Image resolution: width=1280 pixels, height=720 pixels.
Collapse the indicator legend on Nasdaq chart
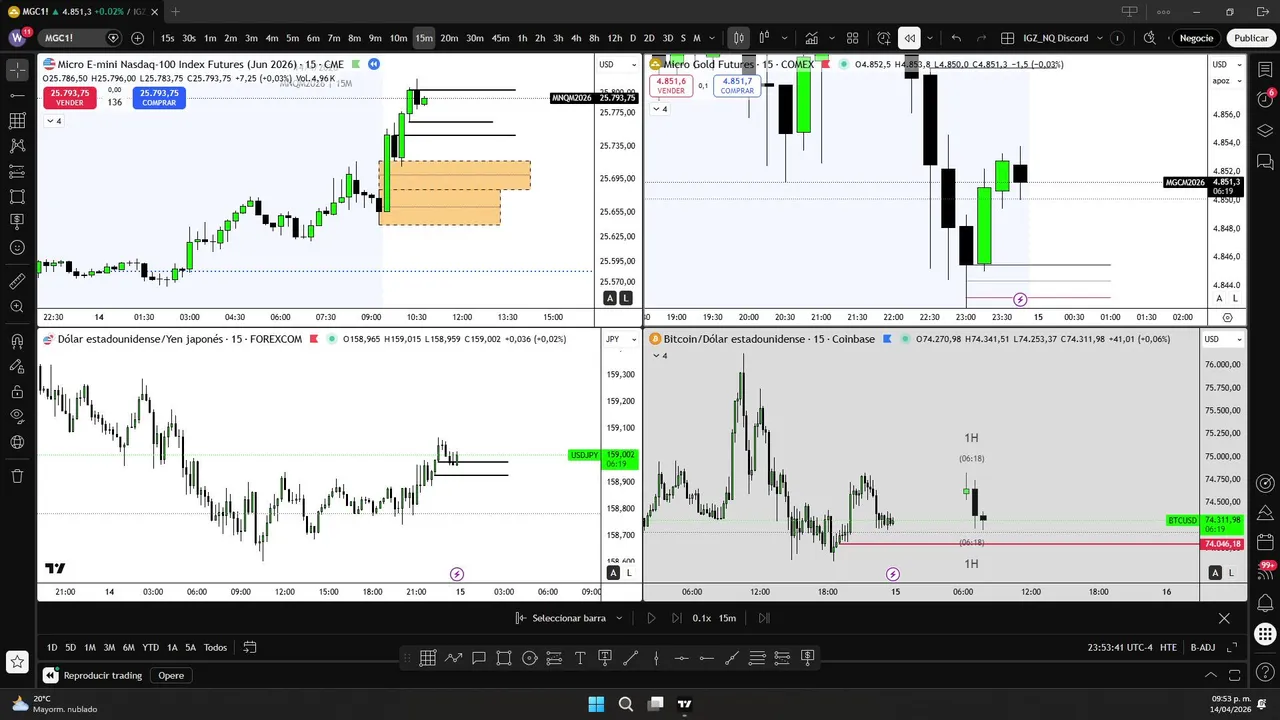[x=54, y=120]
